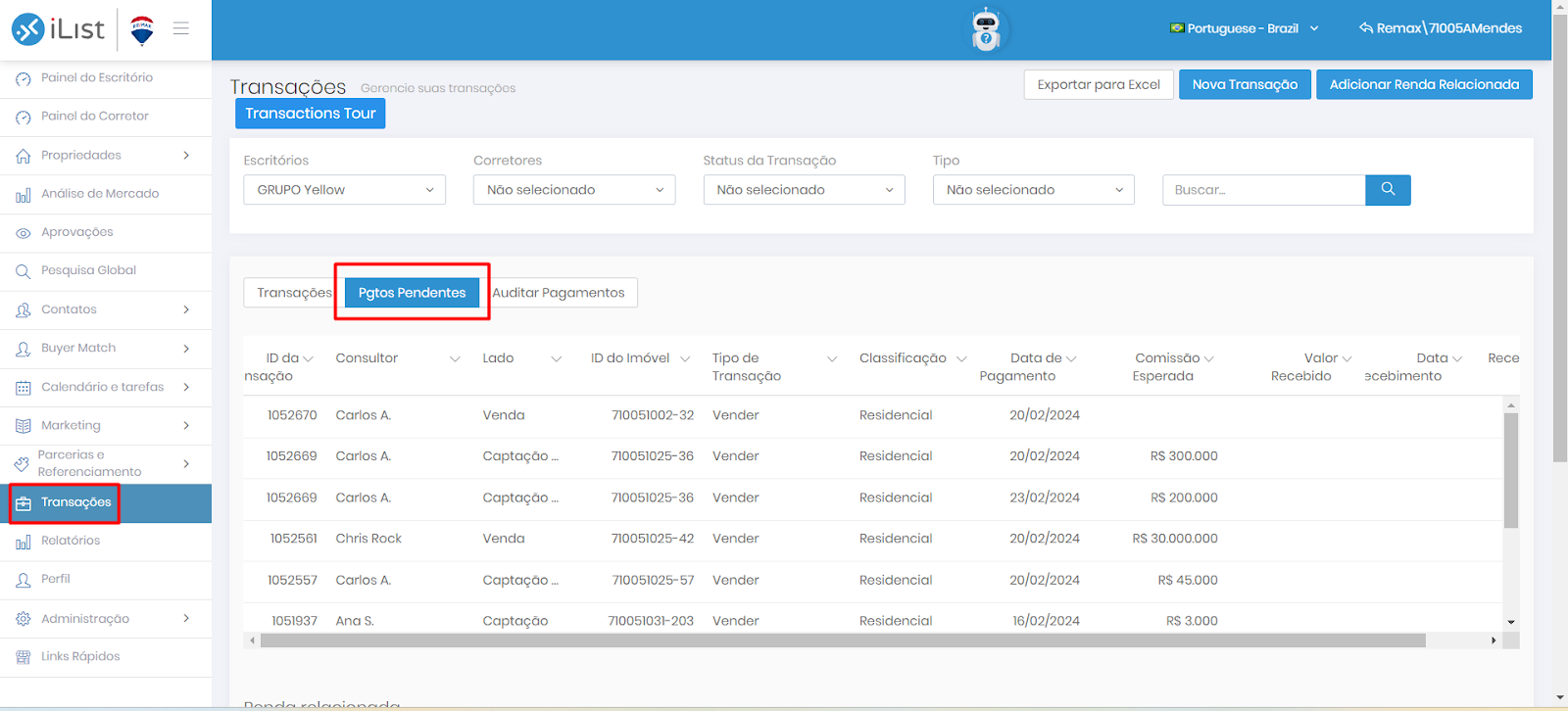Click the Administração gear icon

pos(24,619)
